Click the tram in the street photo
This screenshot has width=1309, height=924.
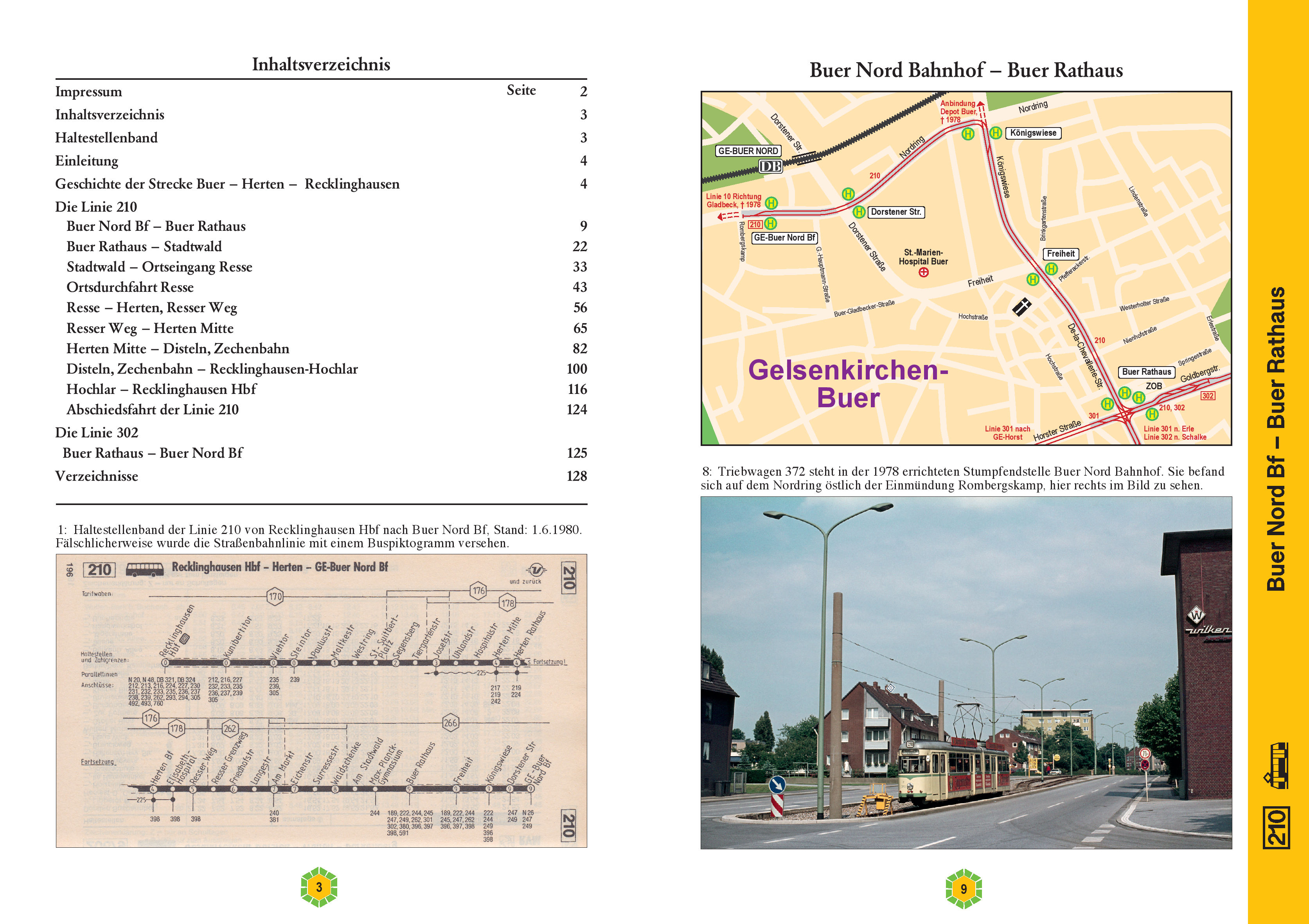point(954,772)
